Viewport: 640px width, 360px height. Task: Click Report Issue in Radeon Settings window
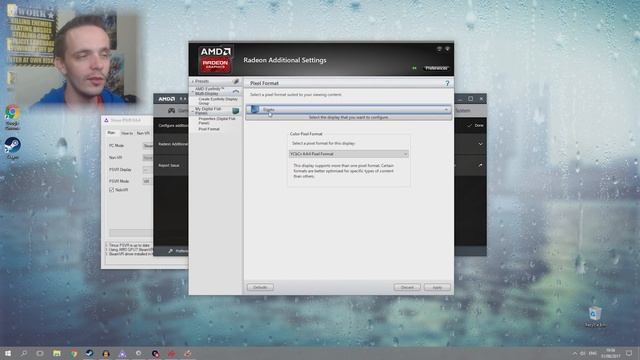[x=169, y=165]
